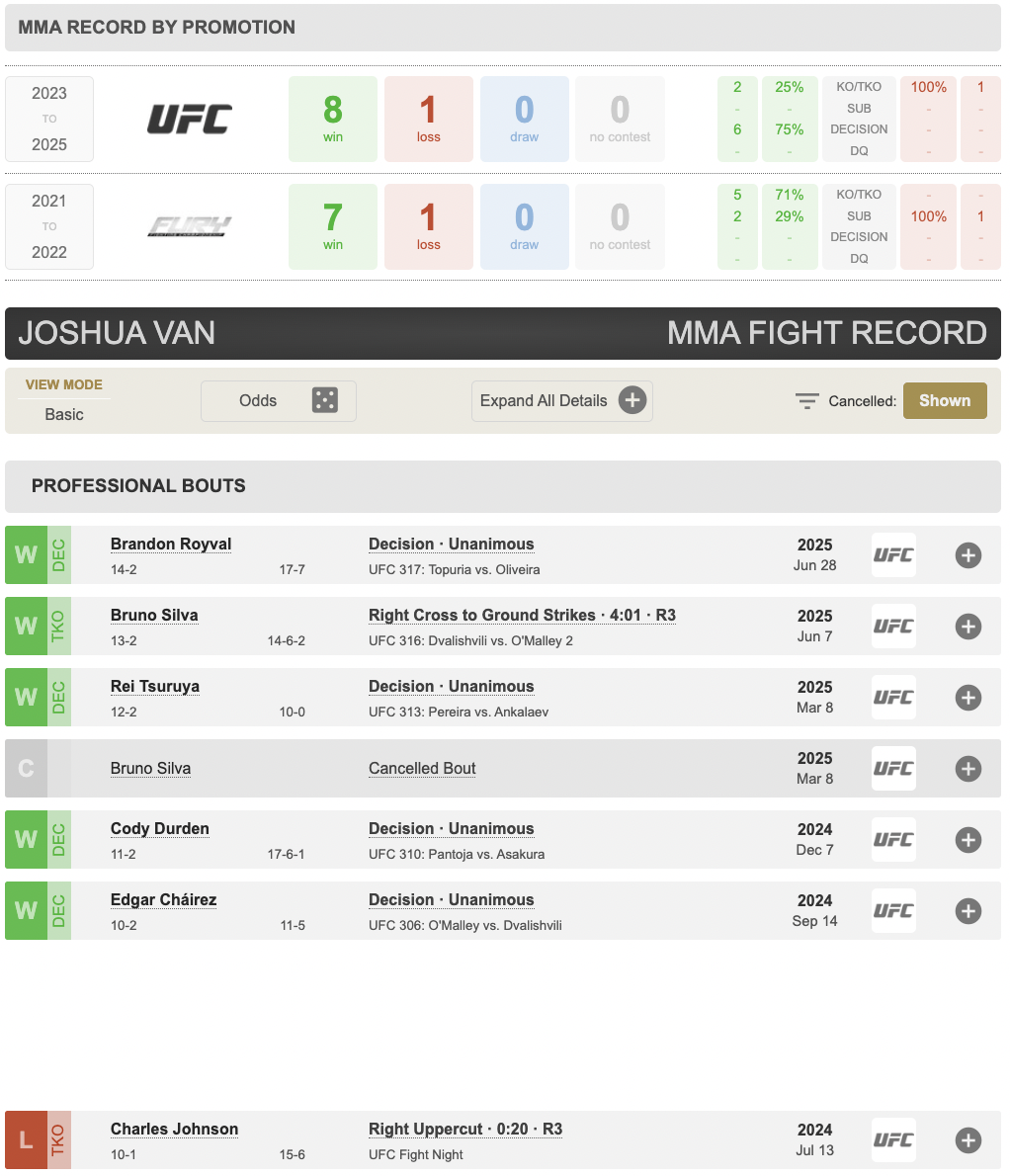Click the UFC 8 win stat box
The height and width of the screenshot is (1176, 1010).
click(333, 120)
